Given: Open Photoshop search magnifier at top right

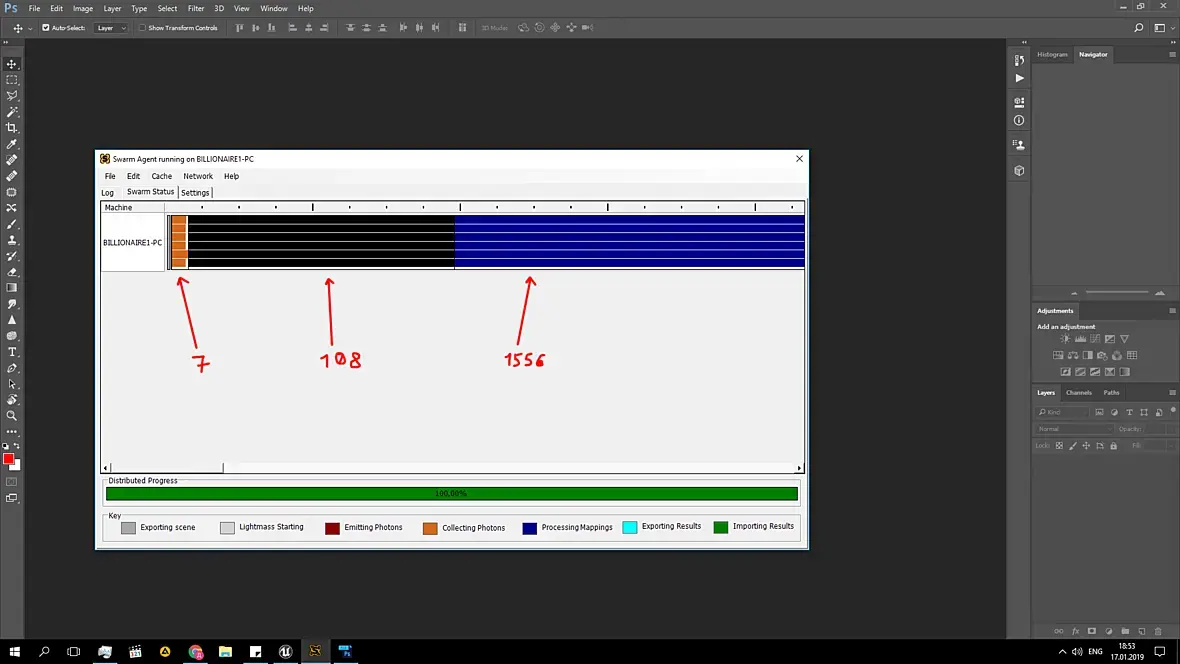Looking at the screenshot, I should point(1139,28).
